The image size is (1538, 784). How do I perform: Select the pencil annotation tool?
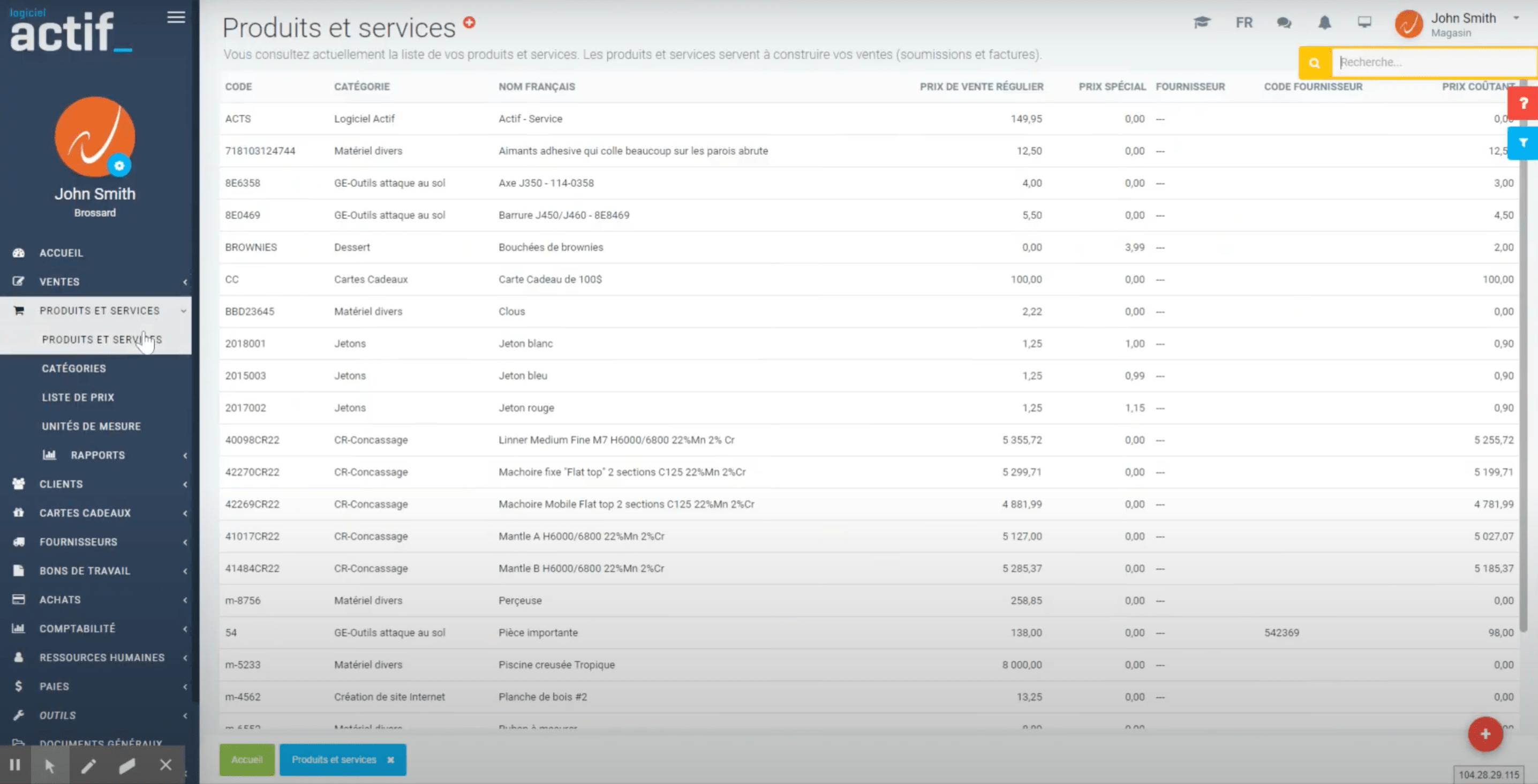[x=88, y=765]
